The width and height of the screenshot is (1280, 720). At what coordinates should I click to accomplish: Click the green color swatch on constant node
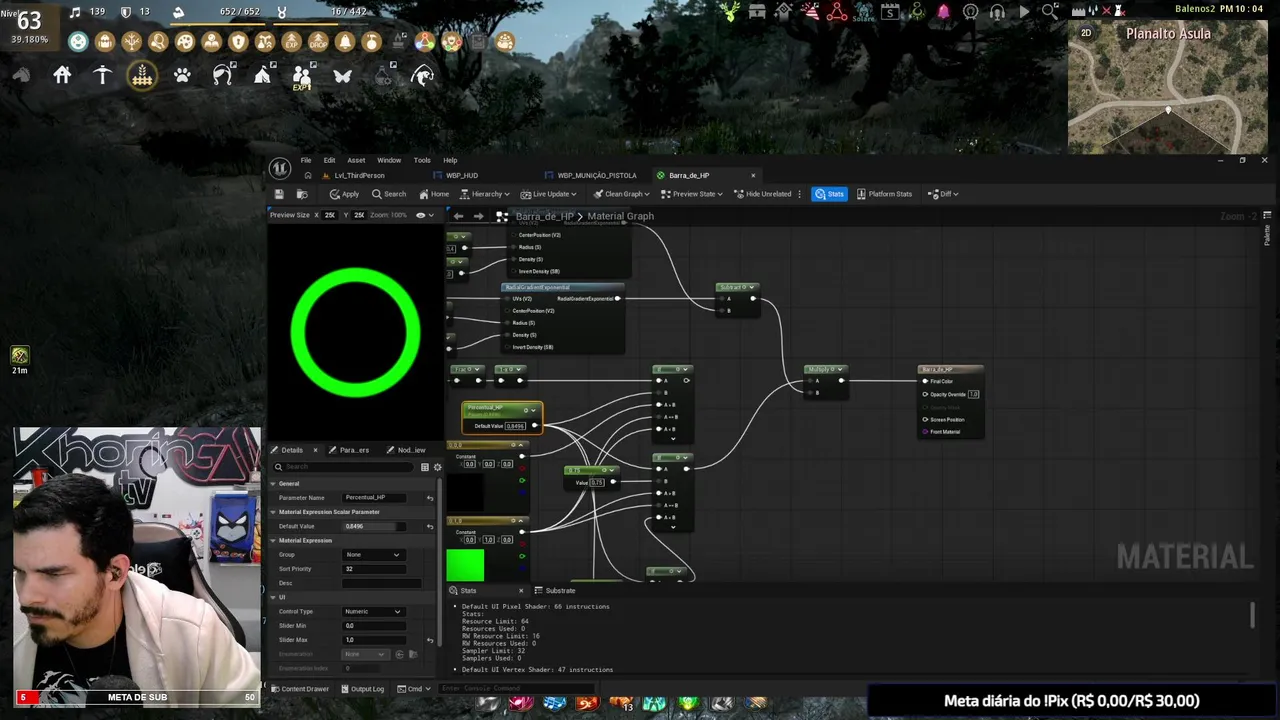pos(465,565)
